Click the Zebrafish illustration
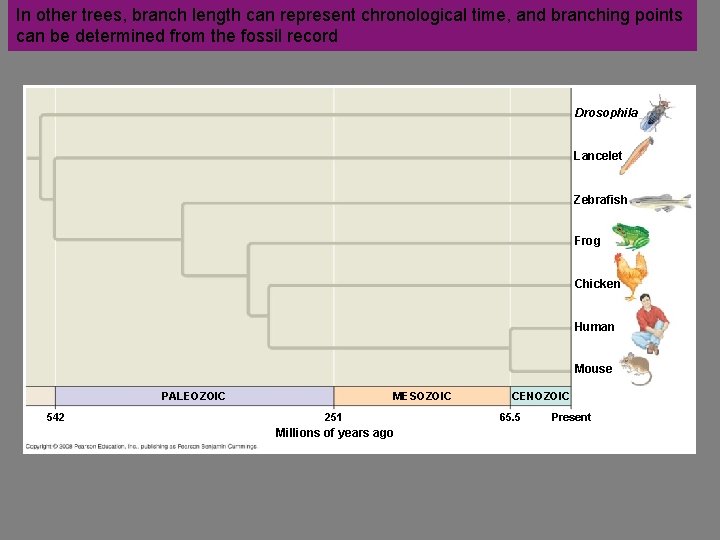 coord(661,202)
